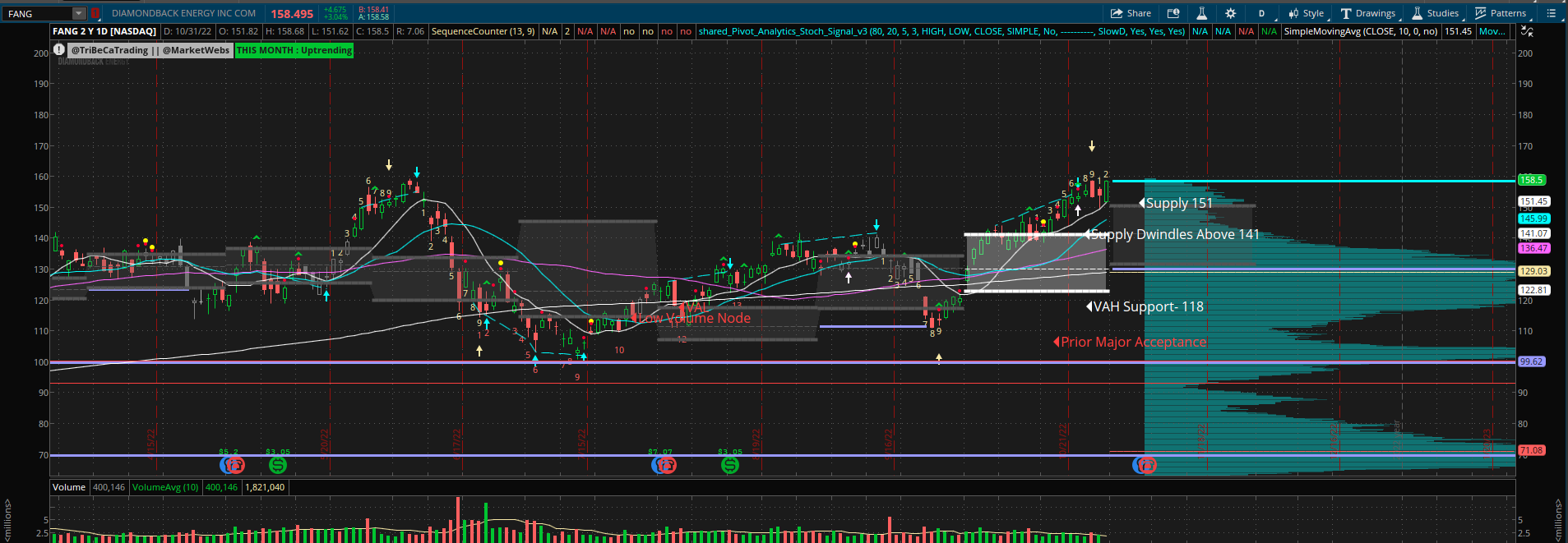The image size is (1568, 543).
Task: Click the green dividend marker near 9/19/22
Action: tap(729, 465)
